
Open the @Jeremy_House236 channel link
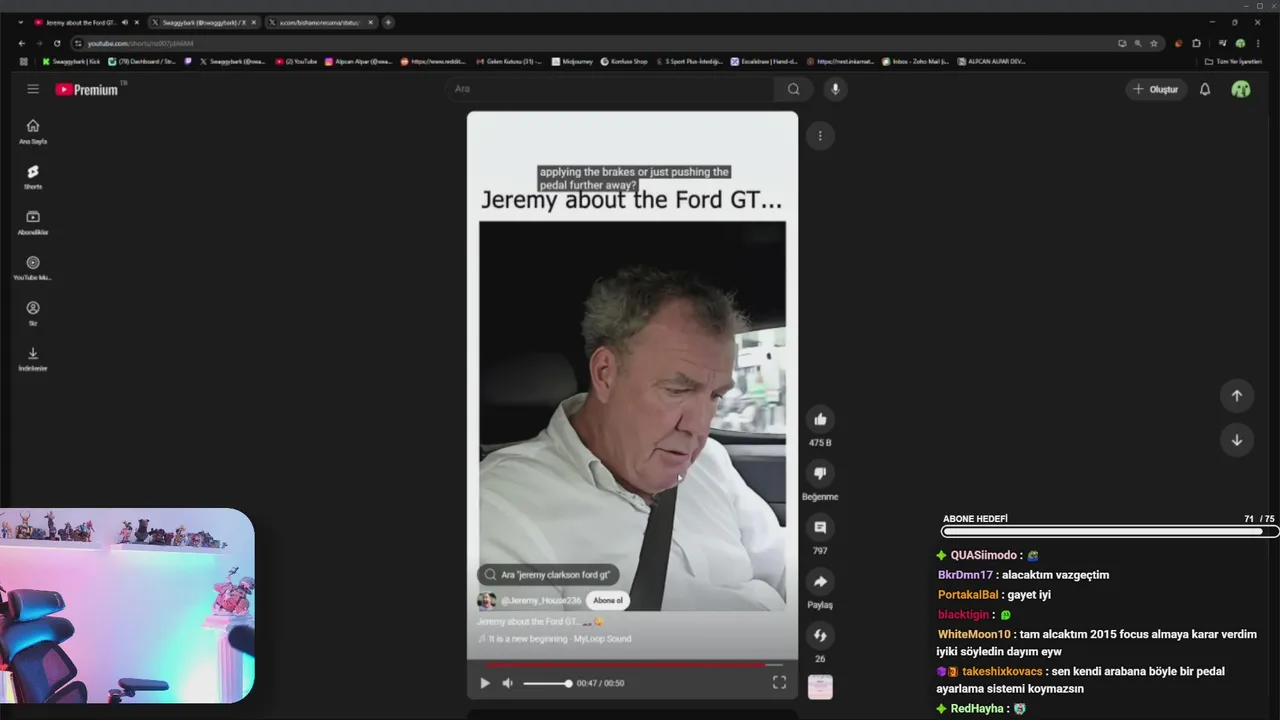coord(540,601)
